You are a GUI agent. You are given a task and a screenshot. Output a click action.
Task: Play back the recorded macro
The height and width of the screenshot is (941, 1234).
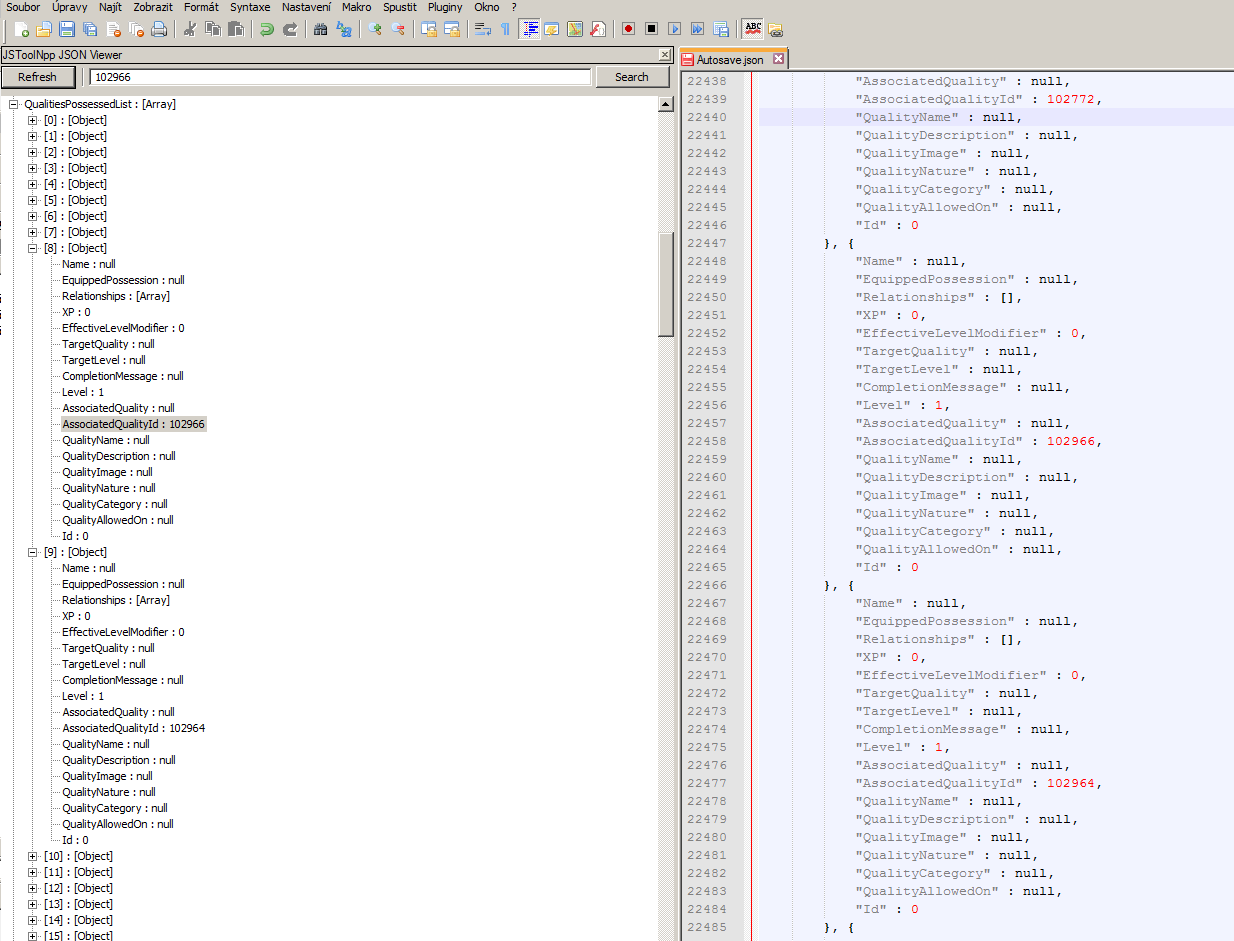[675, 29]
